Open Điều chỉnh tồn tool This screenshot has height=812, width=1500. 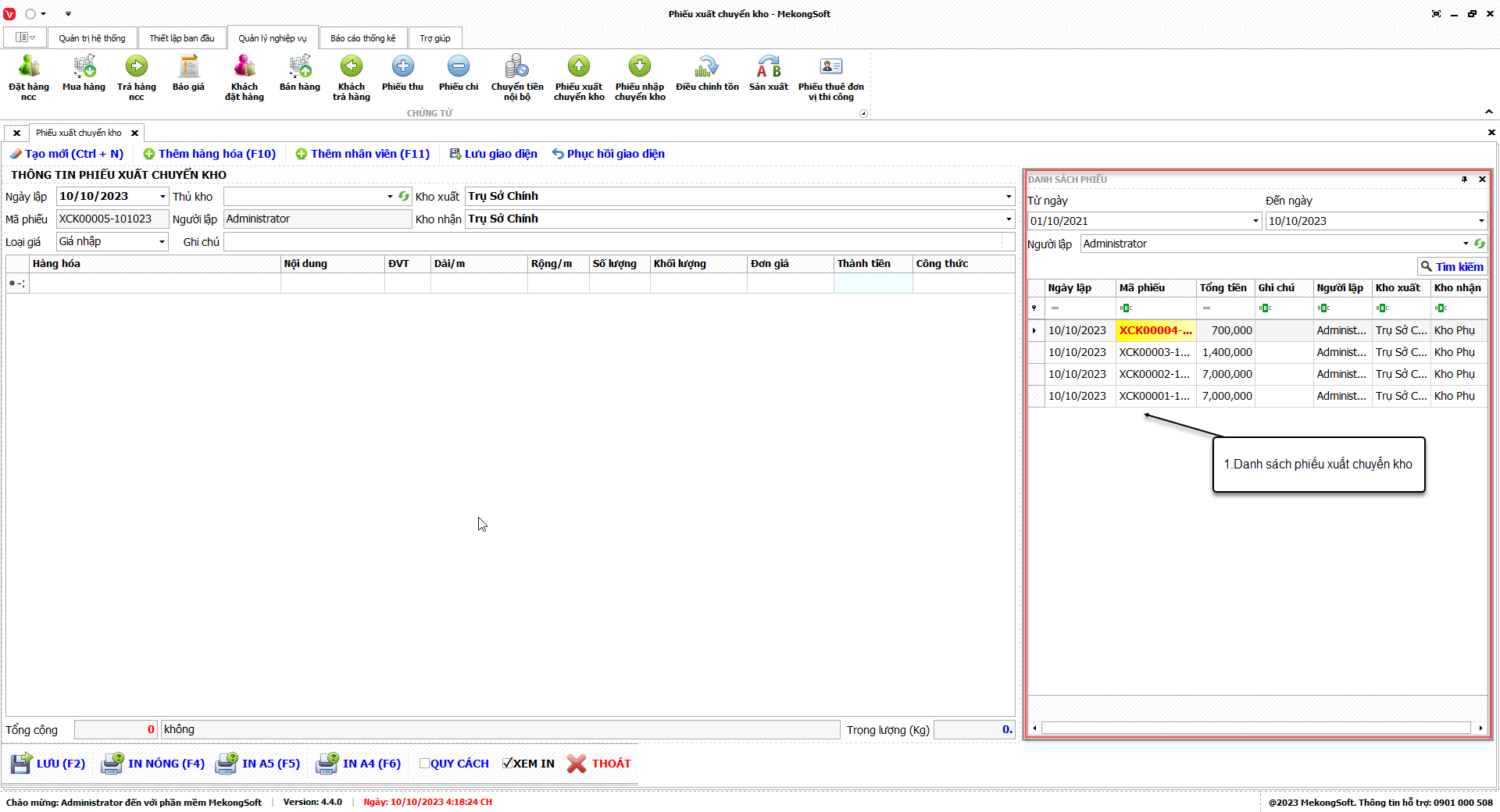point(707,75)
